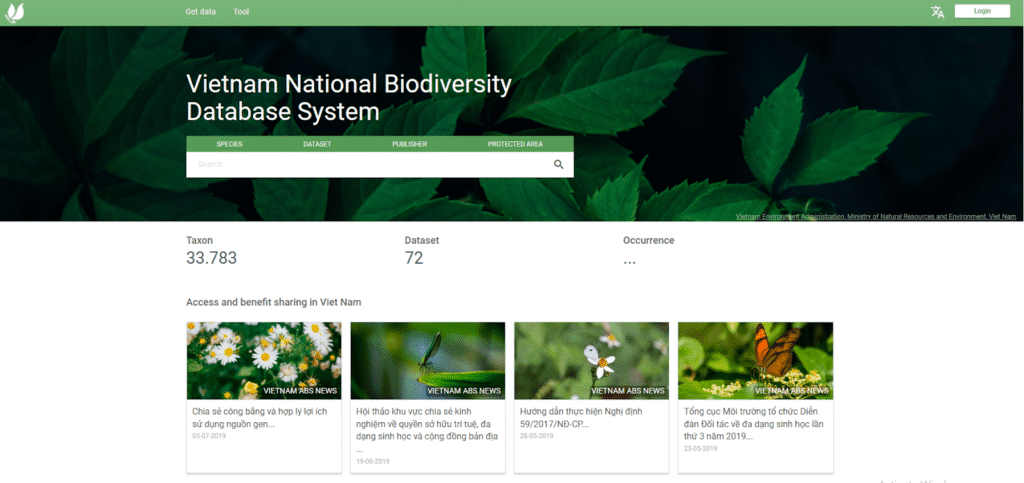Click the leaf logo icon in header
Image resolution: width=1024 pixels, height=483 pixels.
tap(15, 12)
